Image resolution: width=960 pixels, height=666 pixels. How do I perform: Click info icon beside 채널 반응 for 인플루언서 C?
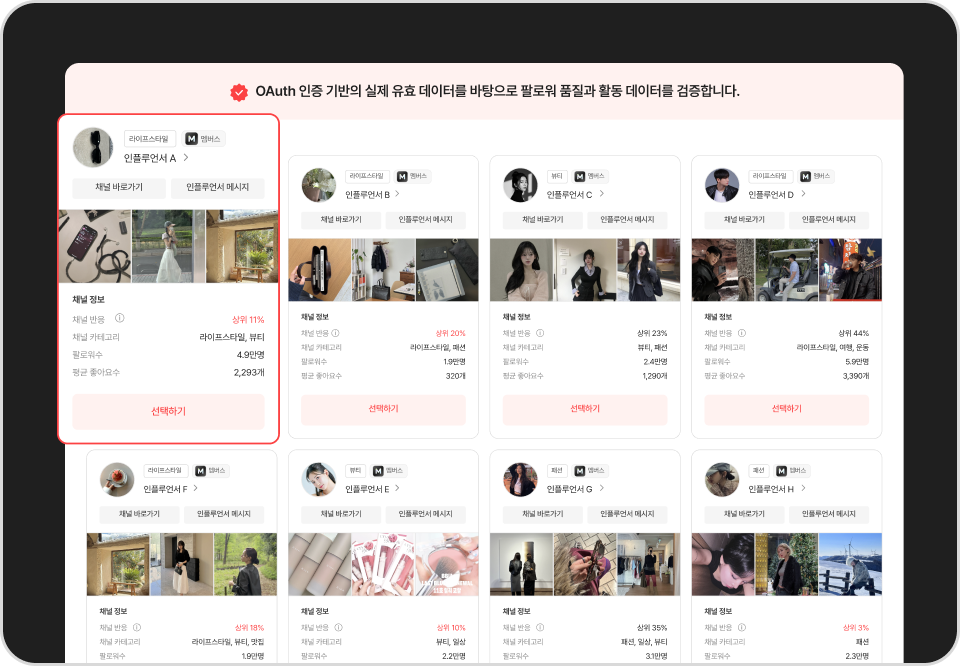[540, 333]
